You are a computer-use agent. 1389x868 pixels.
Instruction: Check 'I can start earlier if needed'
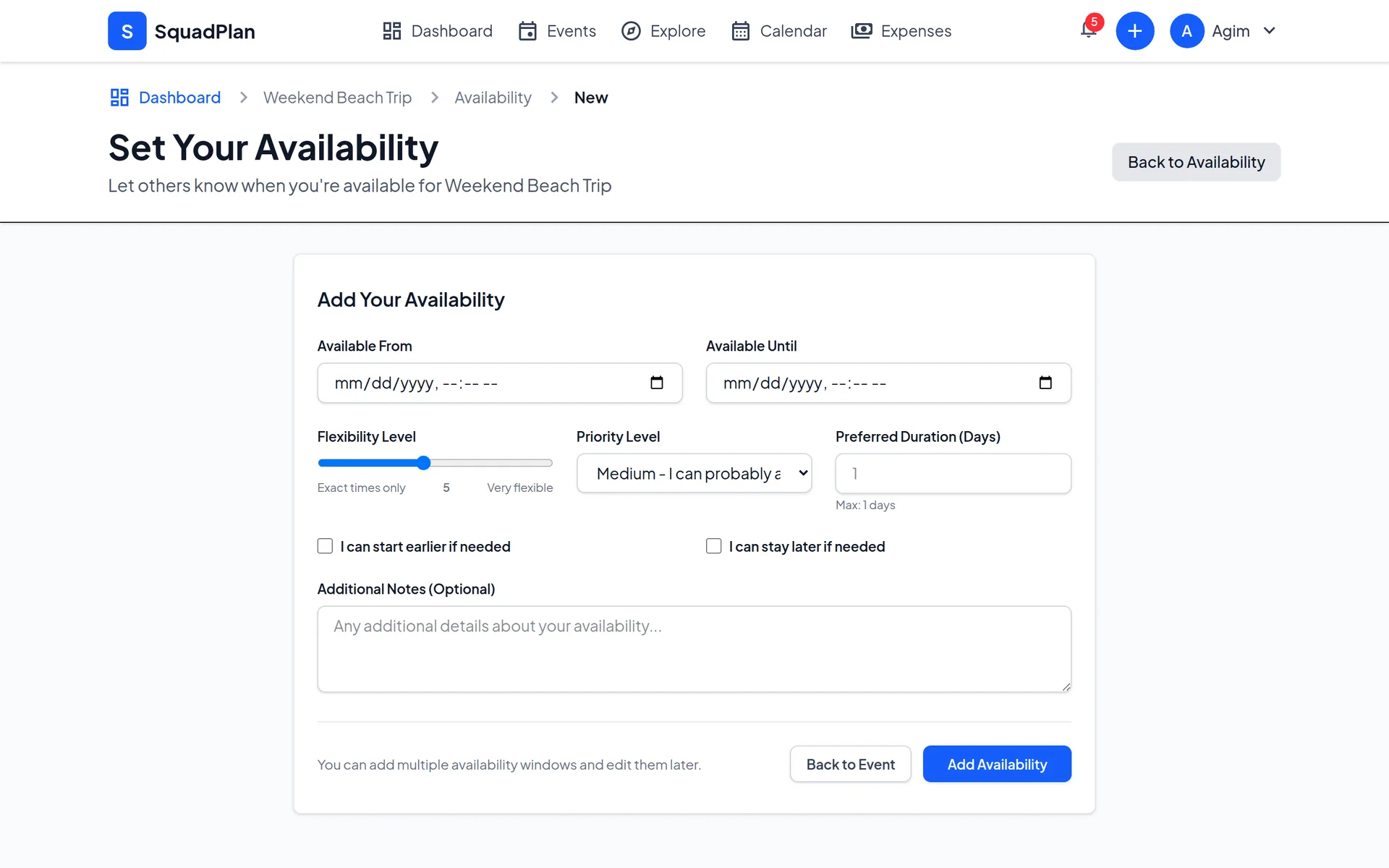325,546
